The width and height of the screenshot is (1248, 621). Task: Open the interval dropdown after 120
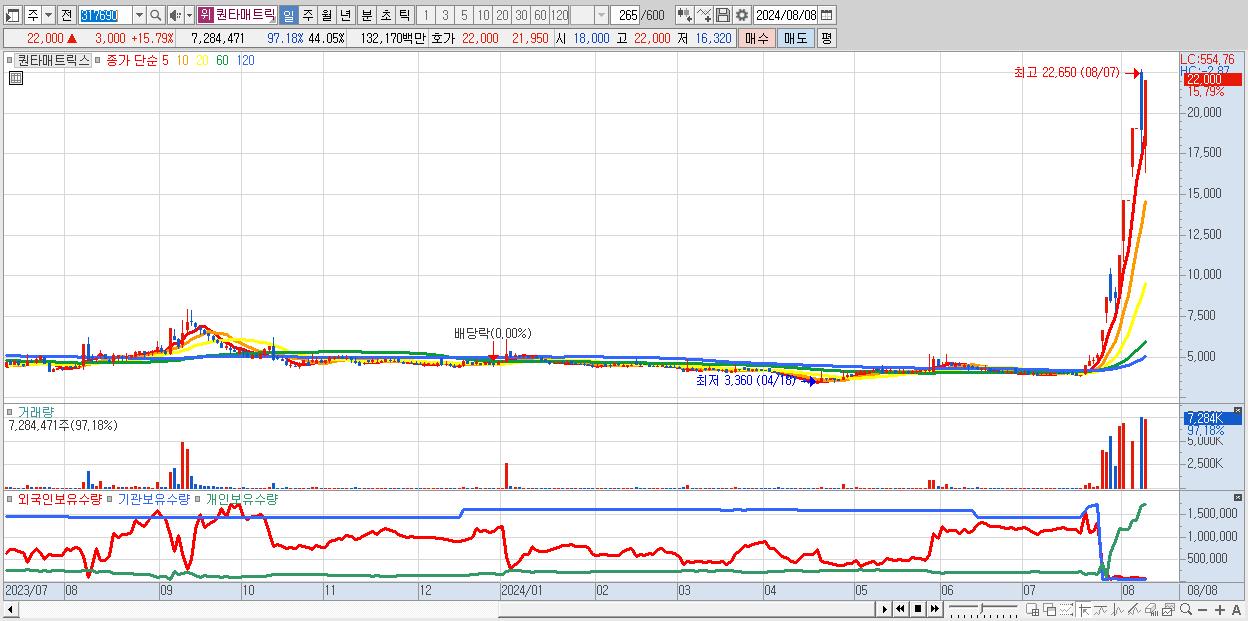[601, 15]
